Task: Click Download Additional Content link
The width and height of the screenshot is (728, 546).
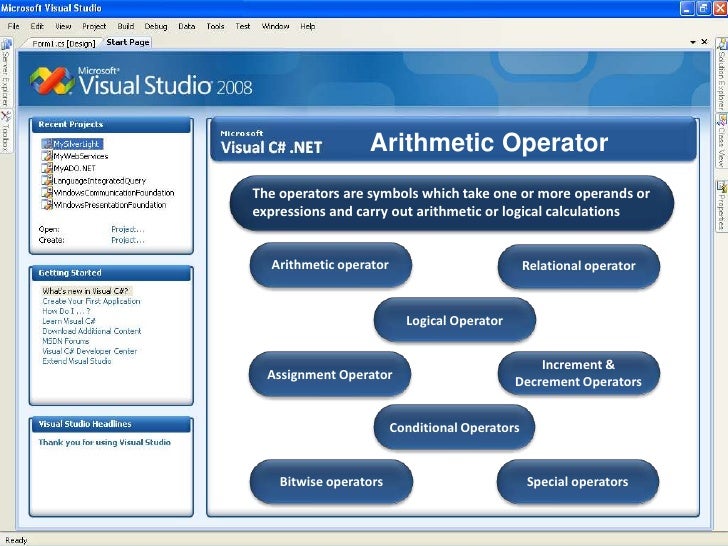Action: click(91, 331)
